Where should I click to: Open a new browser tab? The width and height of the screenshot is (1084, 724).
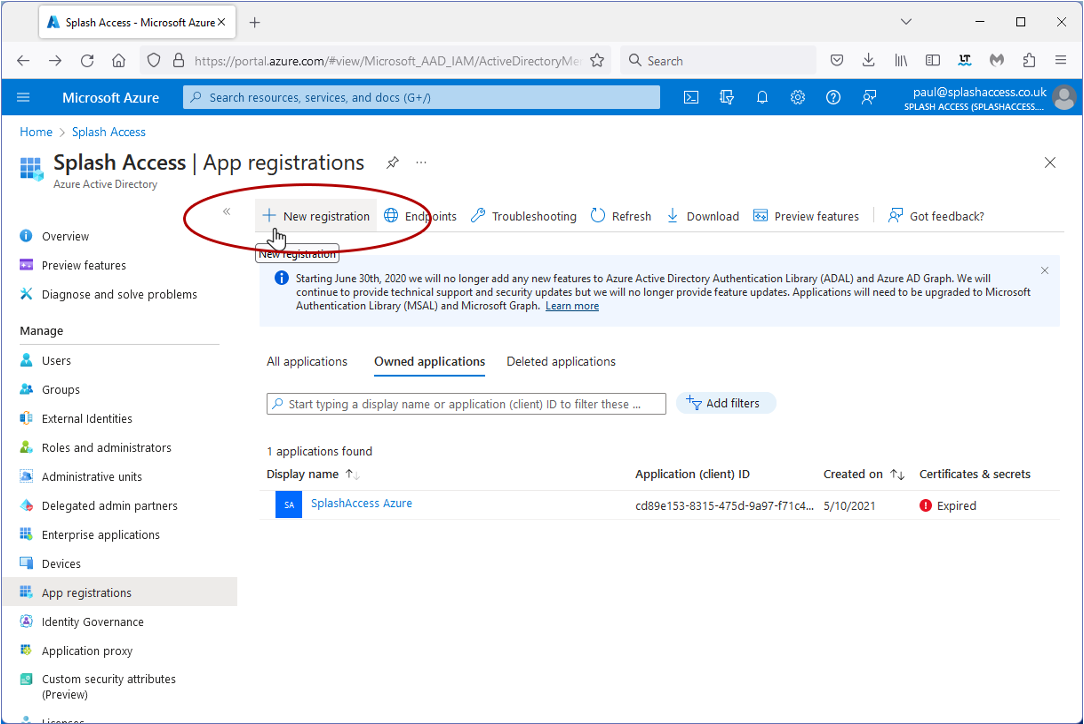(254, 23)
